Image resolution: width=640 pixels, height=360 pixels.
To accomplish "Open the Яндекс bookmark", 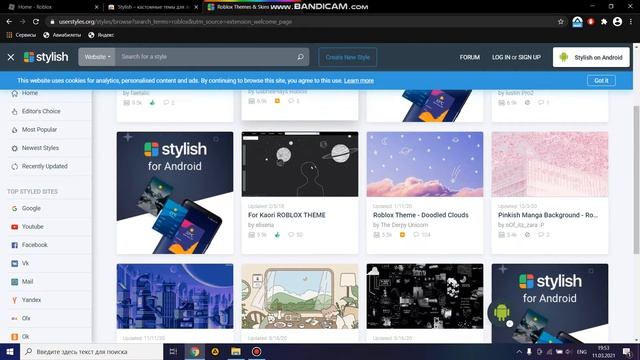I will [101, 35].
